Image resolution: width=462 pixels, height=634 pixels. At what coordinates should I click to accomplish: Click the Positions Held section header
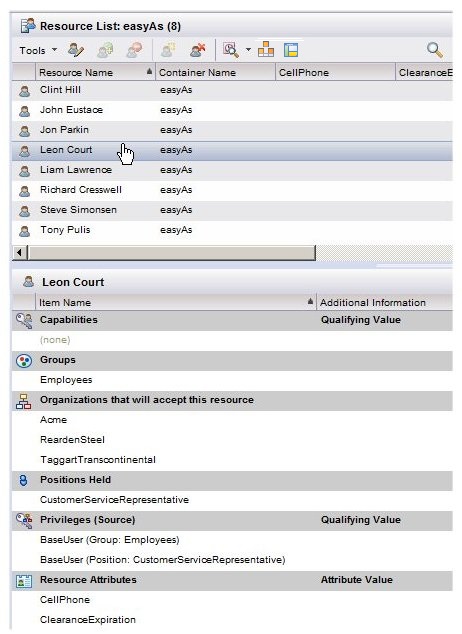pyautogui.click(x=232, y=480)
